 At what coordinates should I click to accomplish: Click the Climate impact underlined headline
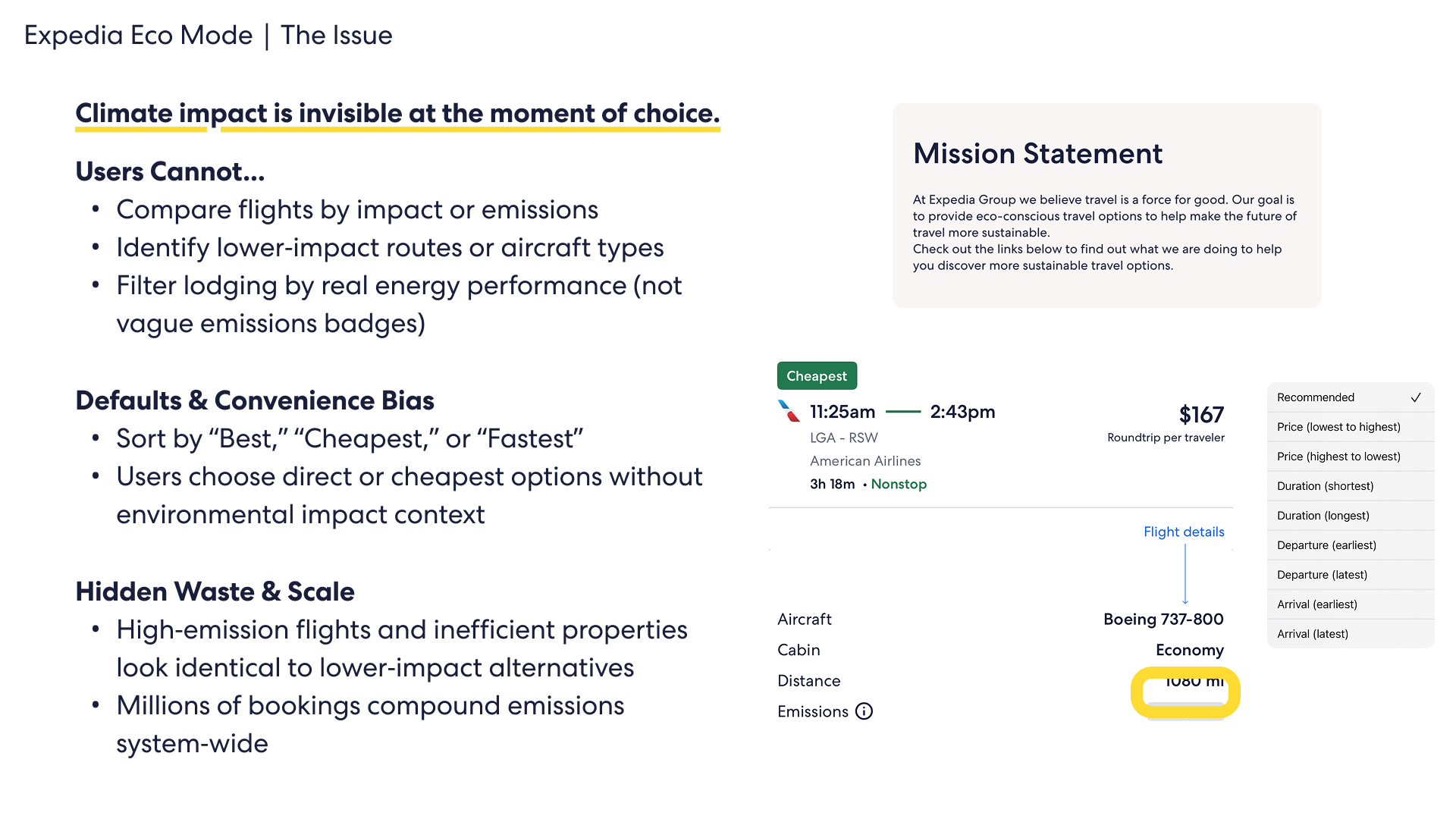click(397, 114)
